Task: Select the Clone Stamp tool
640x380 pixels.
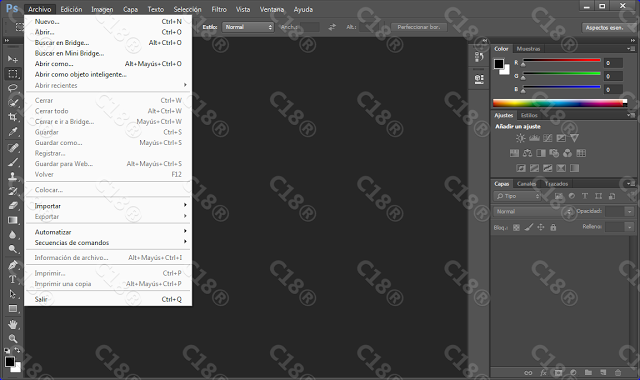Action: pos(12,177)
